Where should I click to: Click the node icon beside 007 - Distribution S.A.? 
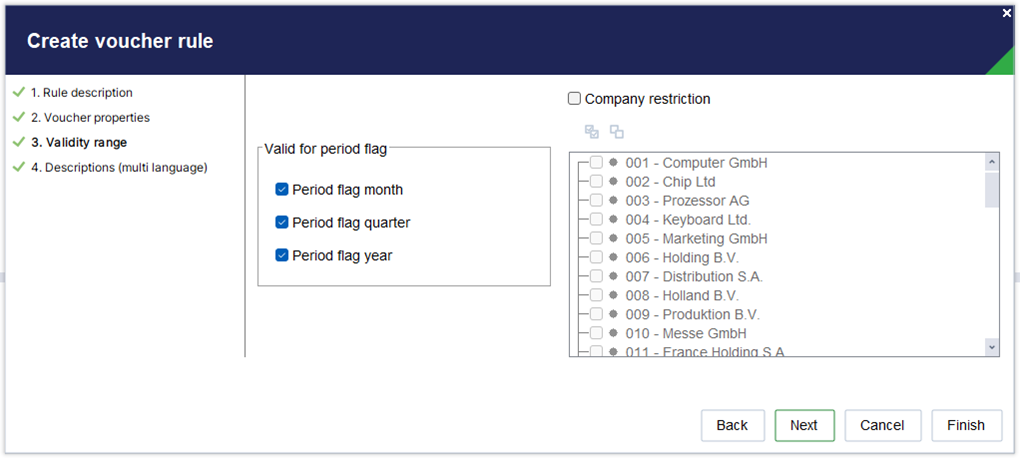613,276
